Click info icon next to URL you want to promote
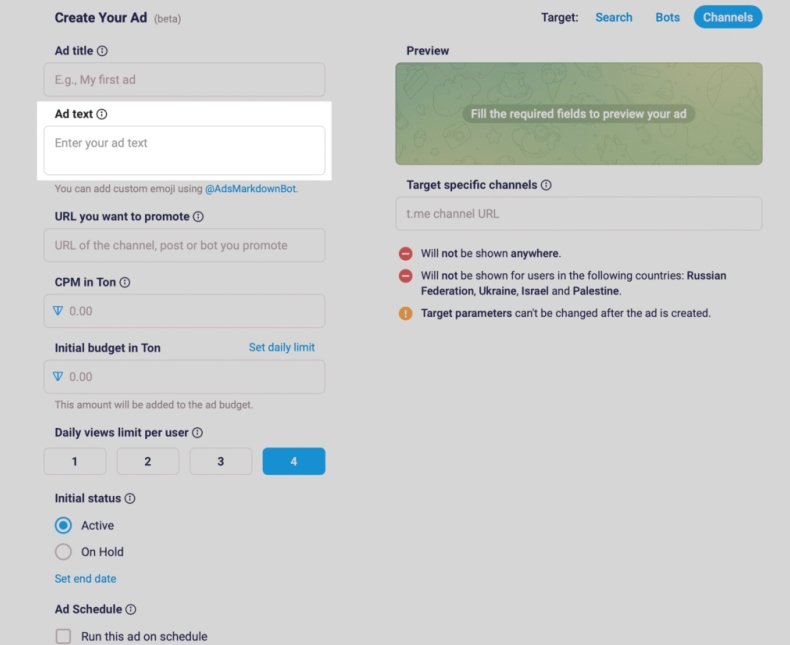Viewport: 790px width, 645px height. 198,217
